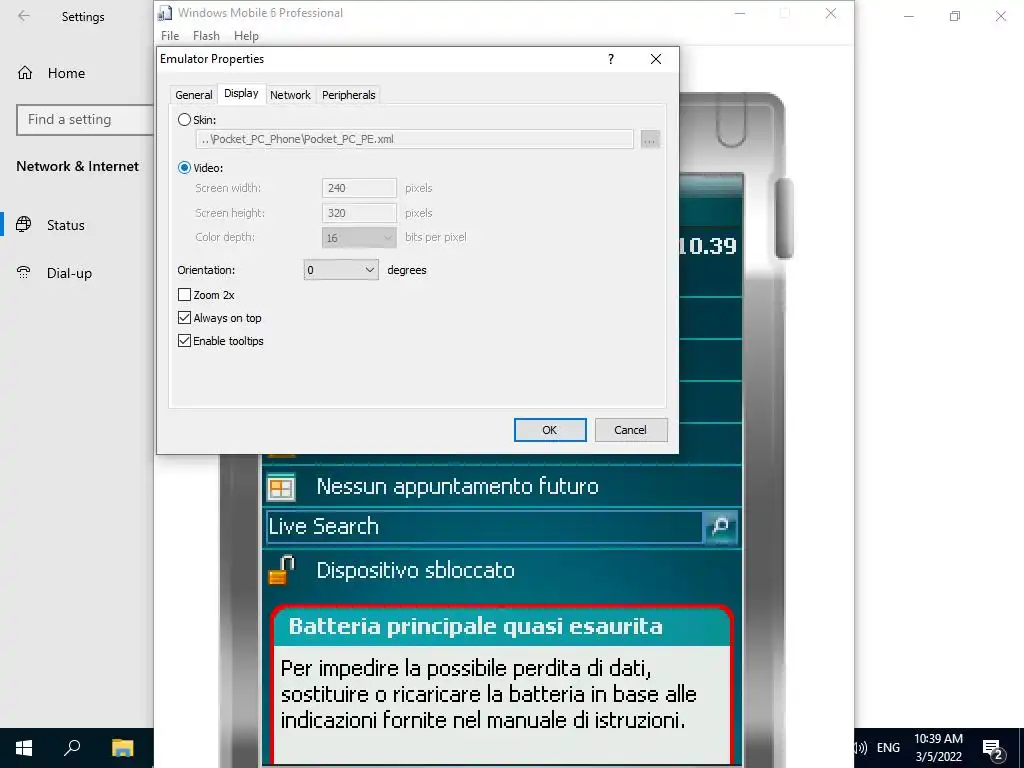The width and height of the screenshot is (1024, 768).
Task: Click the Live Search text box
Action: [485, 526]
